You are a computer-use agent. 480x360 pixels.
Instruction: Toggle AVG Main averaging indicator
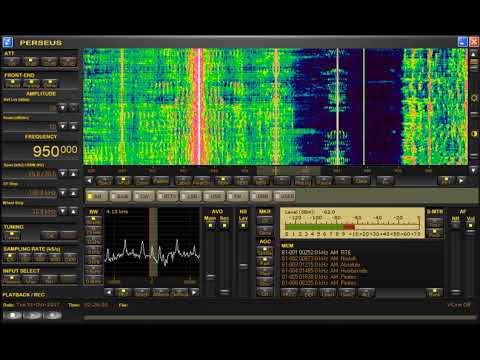click(210, 226)
